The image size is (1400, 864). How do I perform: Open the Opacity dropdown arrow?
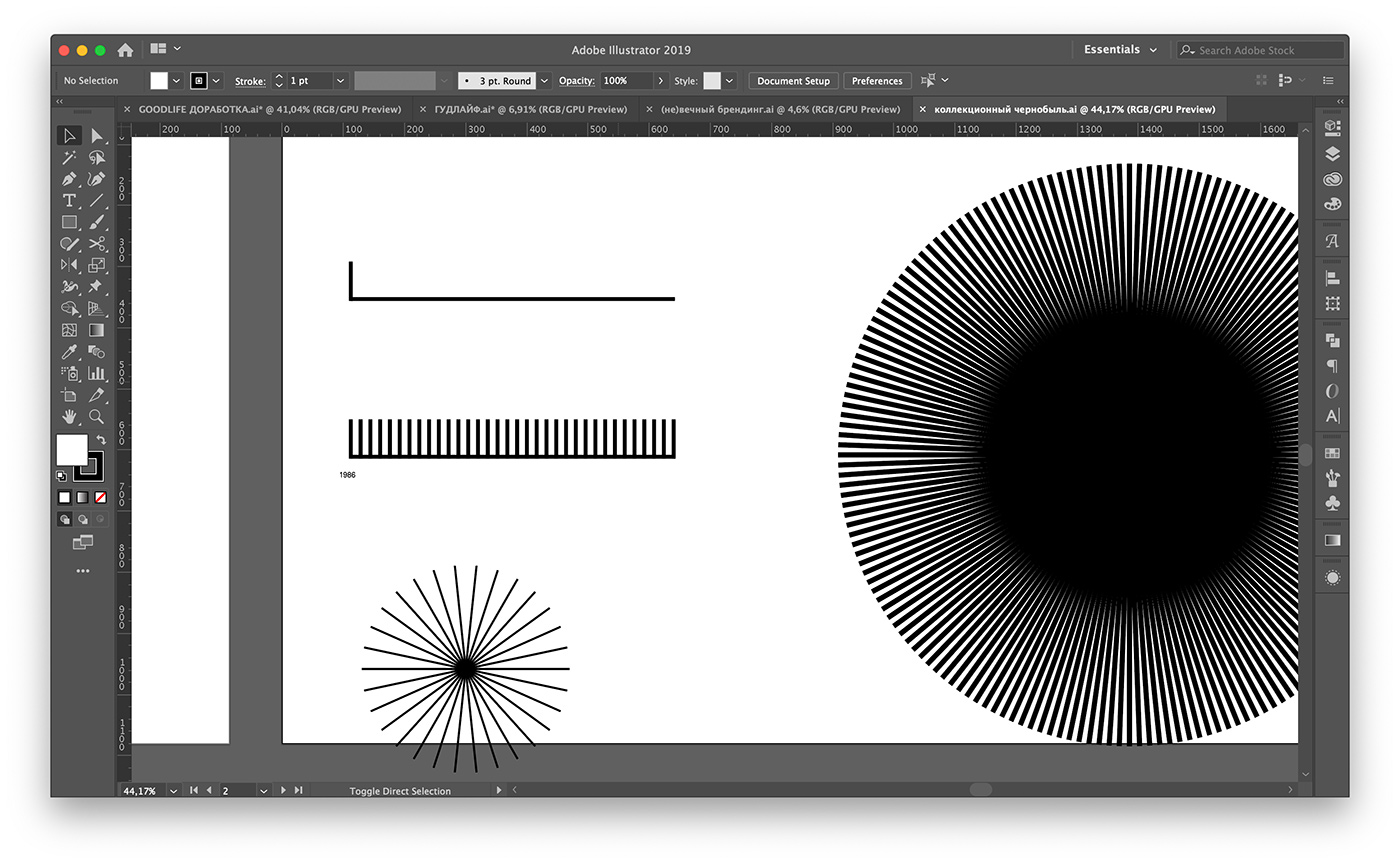(661, 80)
